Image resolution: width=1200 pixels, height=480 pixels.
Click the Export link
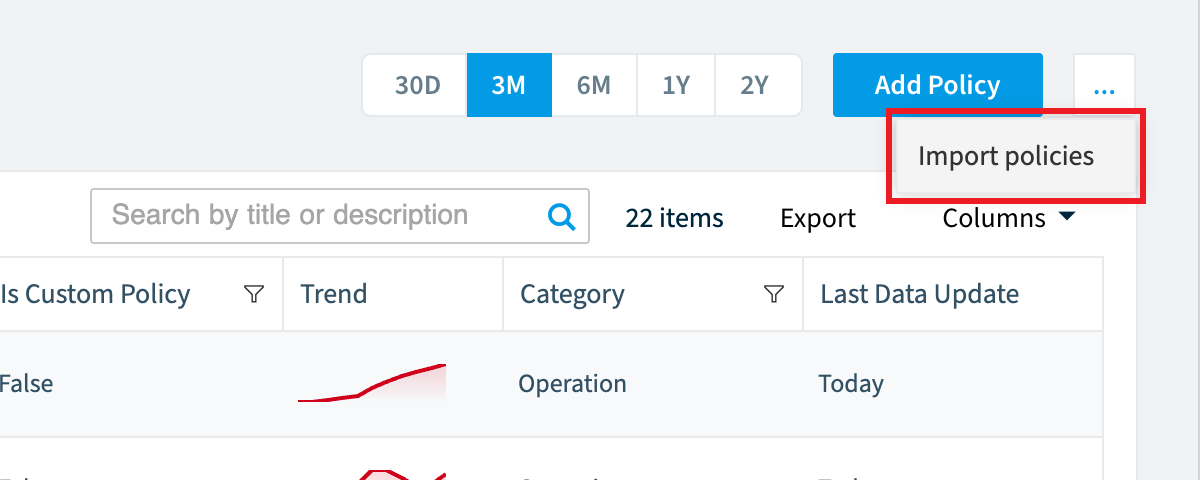[x=818, y=218]
